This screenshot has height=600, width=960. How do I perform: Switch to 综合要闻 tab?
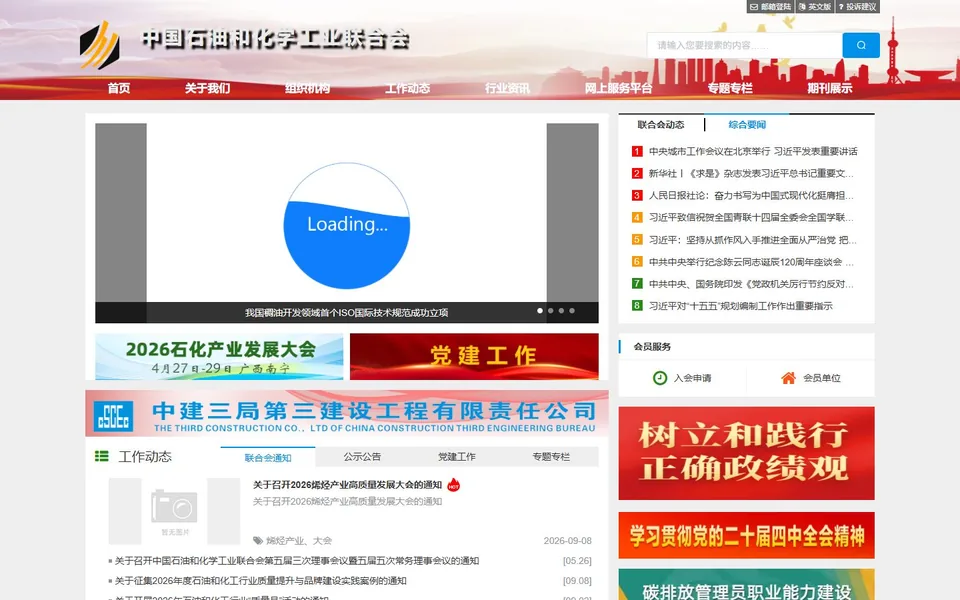point(747,125)
